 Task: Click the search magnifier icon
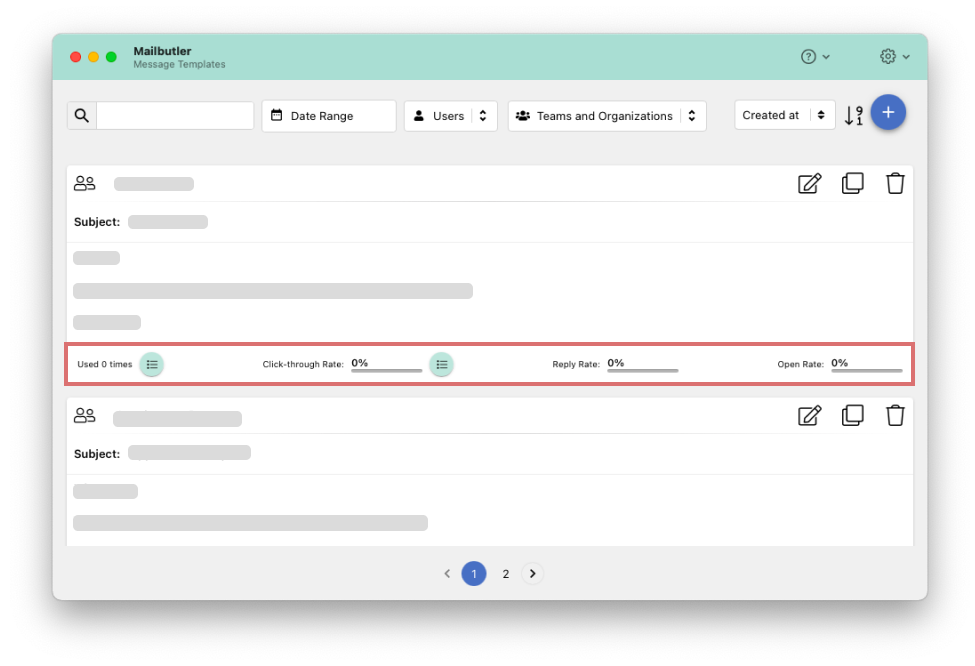(x=81, y=116)
